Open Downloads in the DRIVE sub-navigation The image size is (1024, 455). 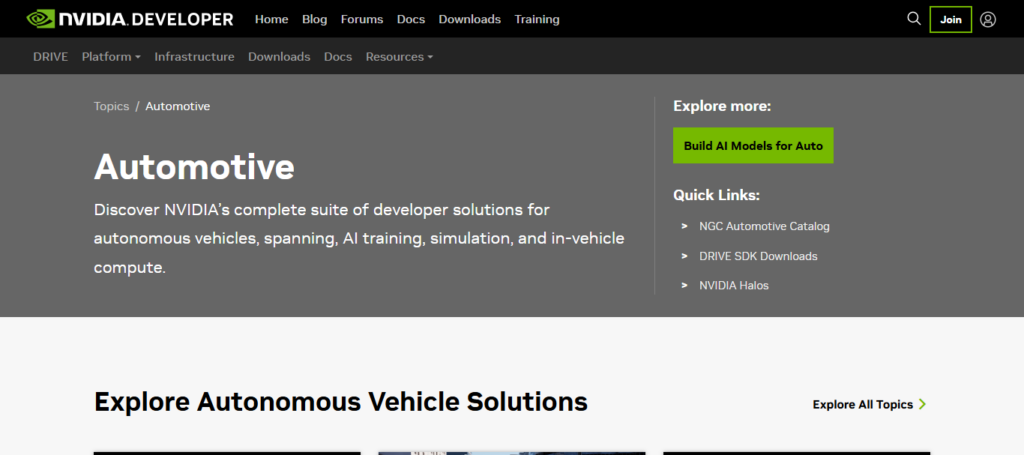pyautogui.click(x=279, y=57)
